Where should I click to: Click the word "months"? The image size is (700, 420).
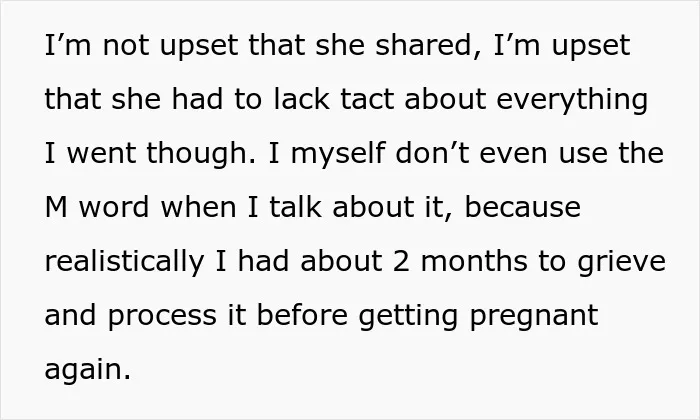click(x=474, y=261)
